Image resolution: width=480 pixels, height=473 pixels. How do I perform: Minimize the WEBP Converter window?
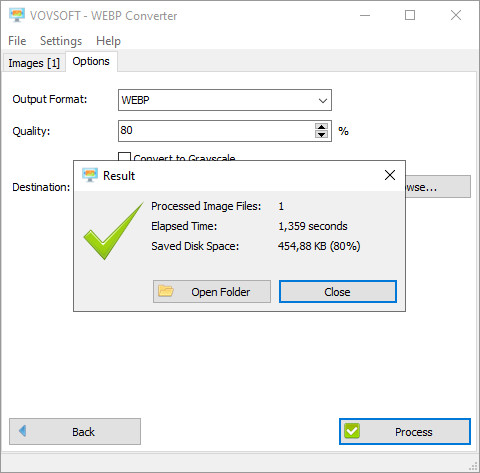coord(365,15)
